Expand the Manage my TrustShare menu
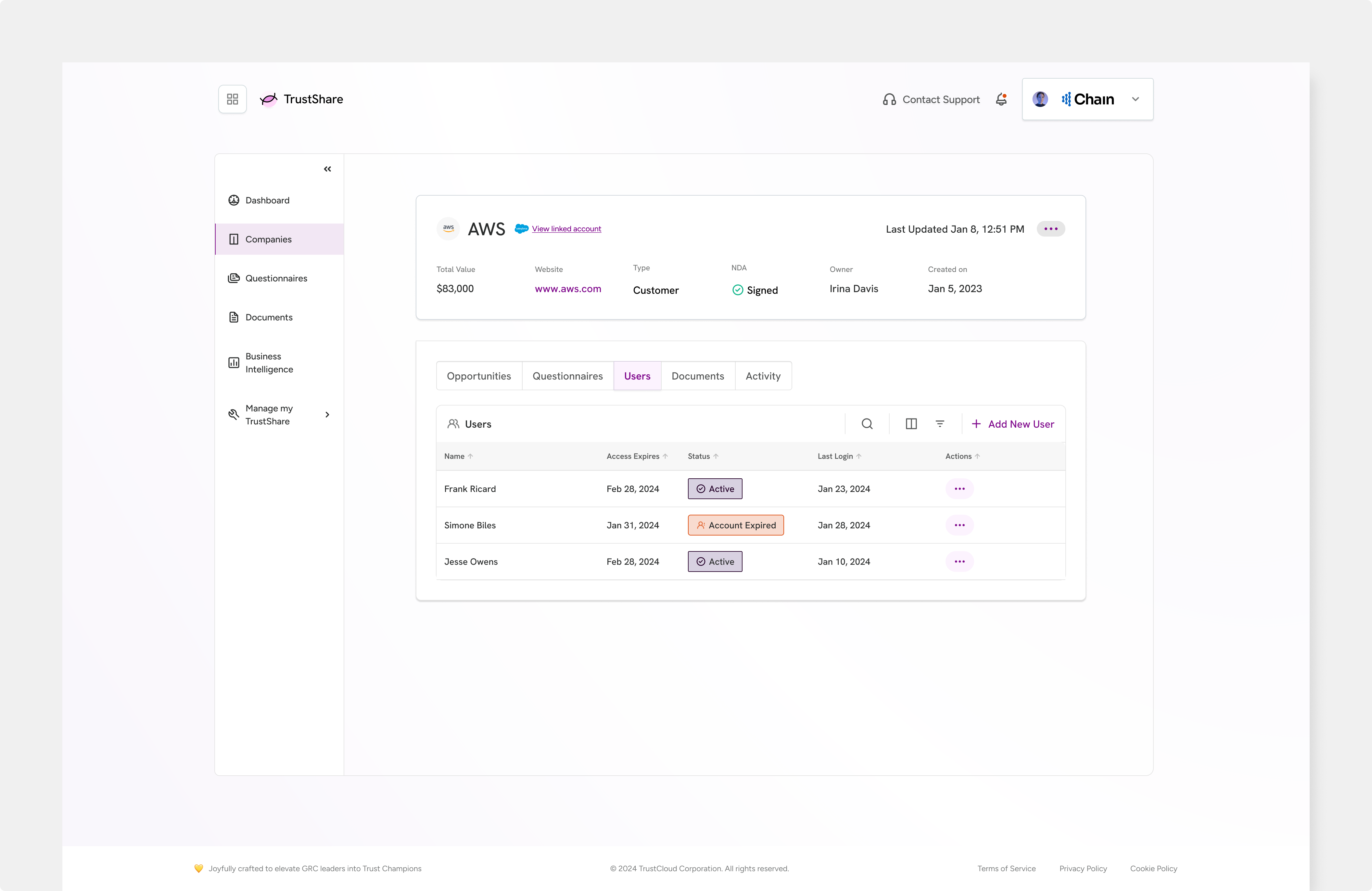Screen dimensions: 1372x891 [x=327, y=414]
